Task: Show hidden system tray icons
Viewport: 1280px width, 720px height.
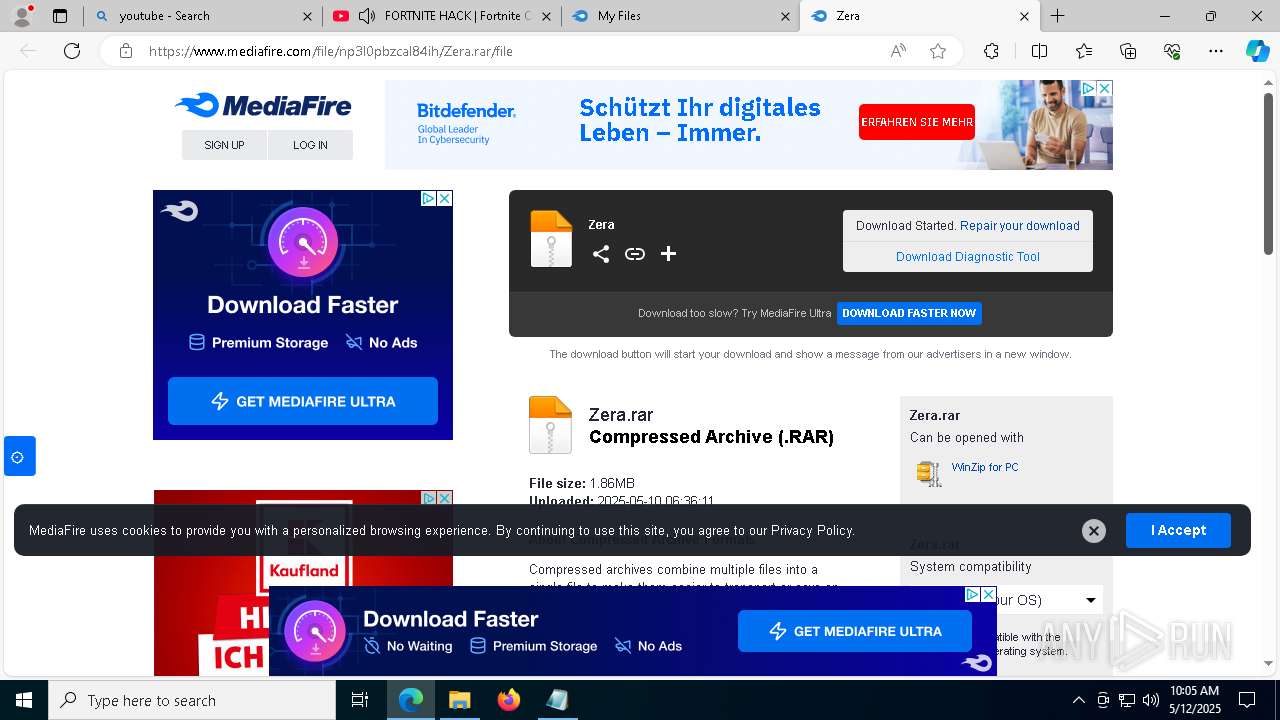Action: click(1078, 700)
